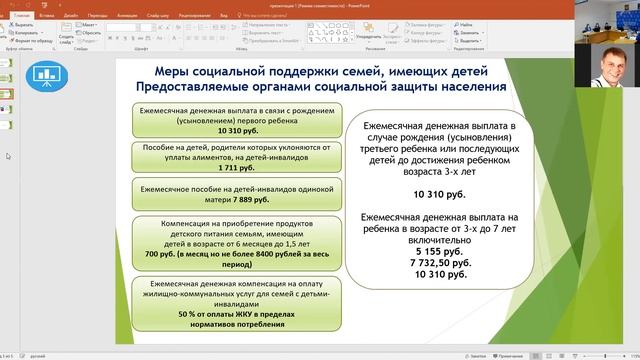Click the Cut (Вырезать) button
Image resolution: width=640 pixels, height=360 pixels.
pyautogui.click(x=22, y=25)
